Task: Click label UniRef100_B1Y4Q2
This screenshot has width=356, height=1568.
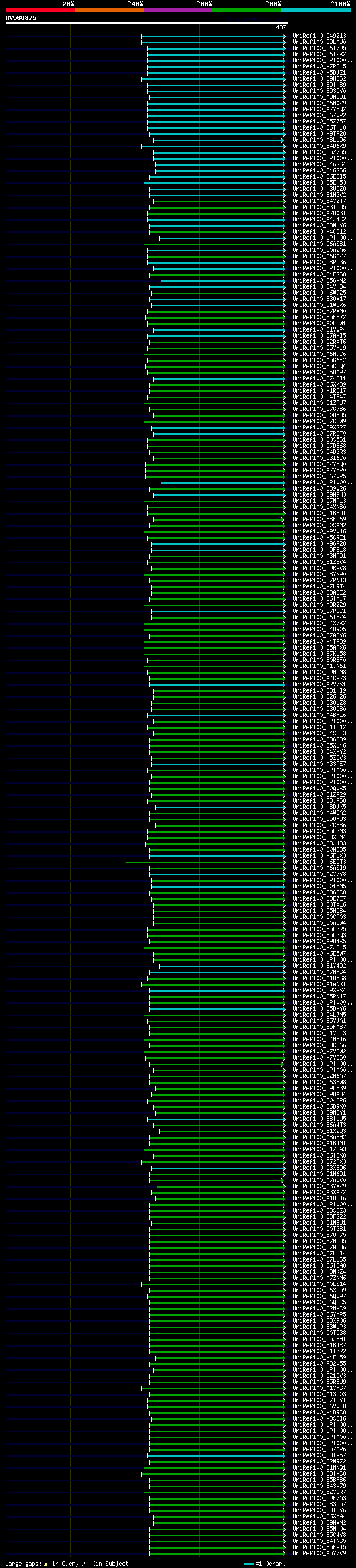Action: click(x=319, y=966)
